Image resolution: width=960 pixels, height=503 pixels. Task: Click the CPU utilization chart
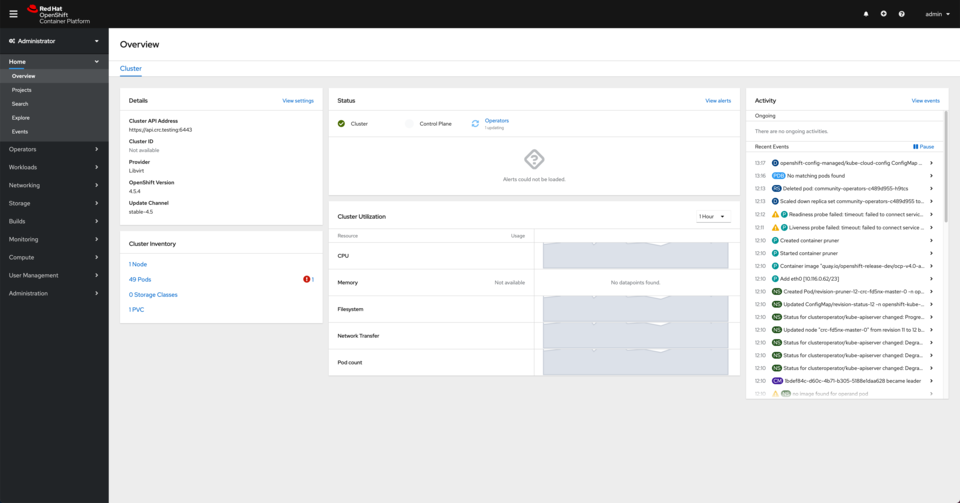pyautogui.click(x=636, y=256)
